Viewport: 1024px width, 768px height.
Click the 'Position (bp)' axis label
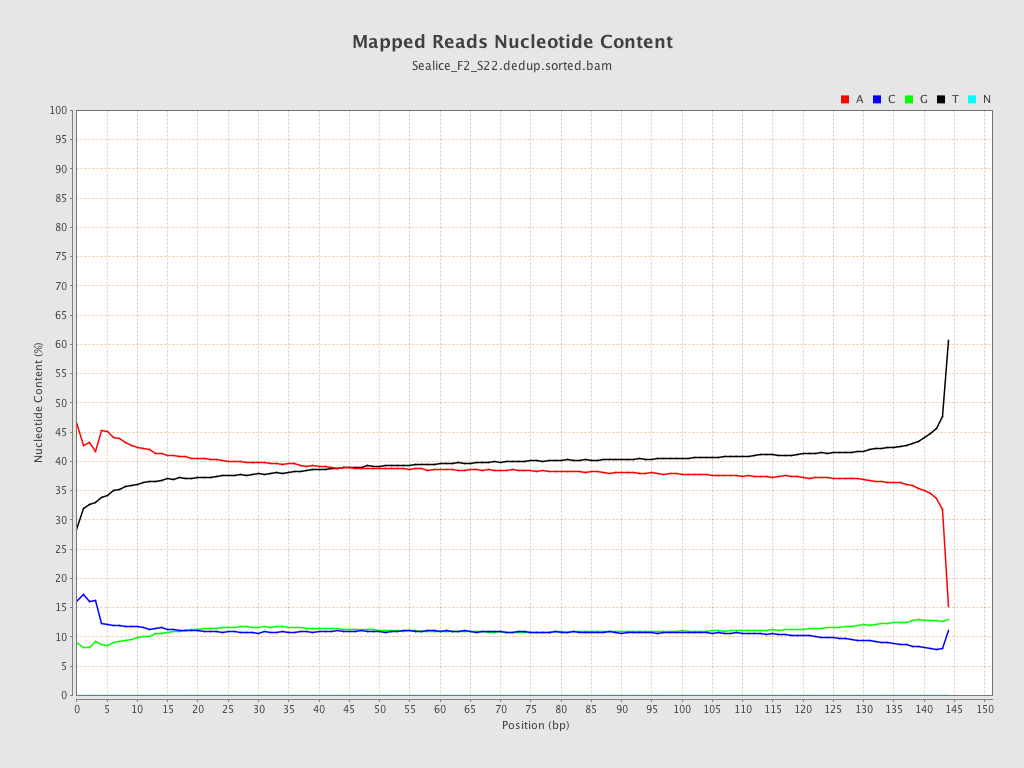click(536, 725)
